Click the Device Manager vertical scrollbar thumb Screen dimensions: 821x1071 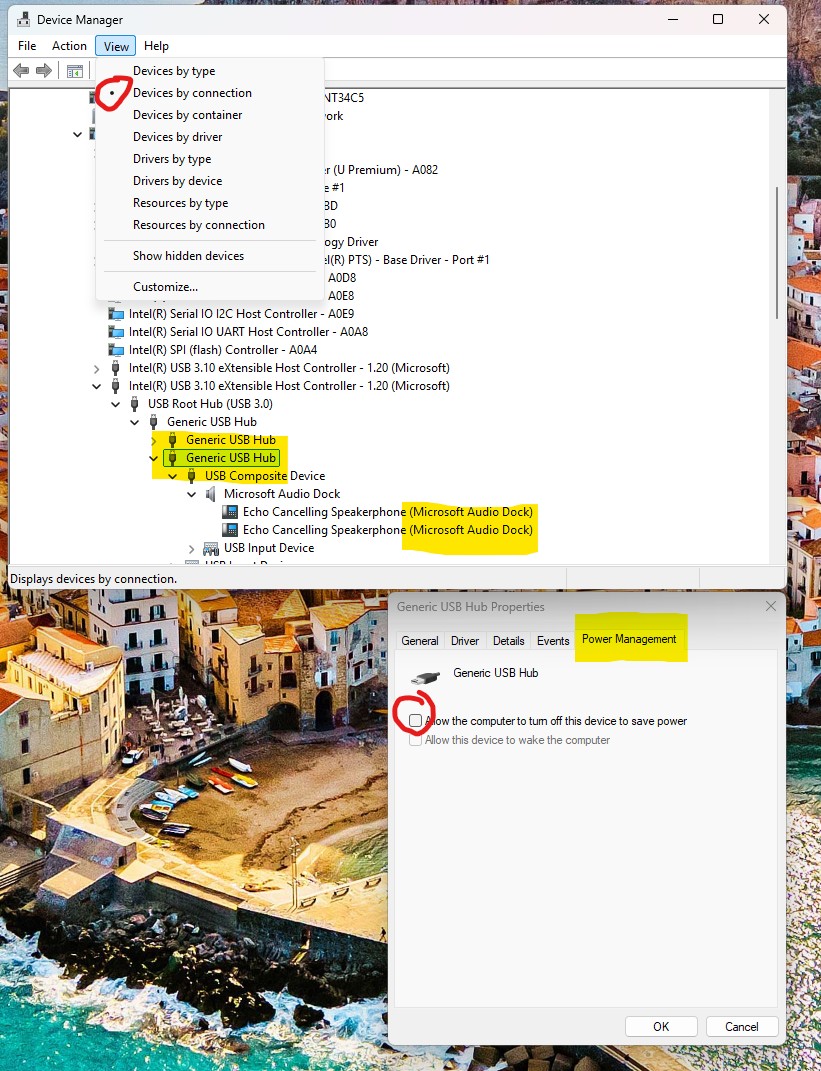pos(777,253)
